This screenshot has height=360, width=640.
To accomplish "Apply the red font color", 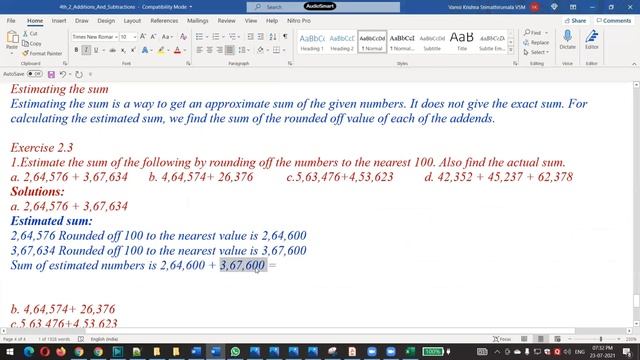I will tap(177, 50).
